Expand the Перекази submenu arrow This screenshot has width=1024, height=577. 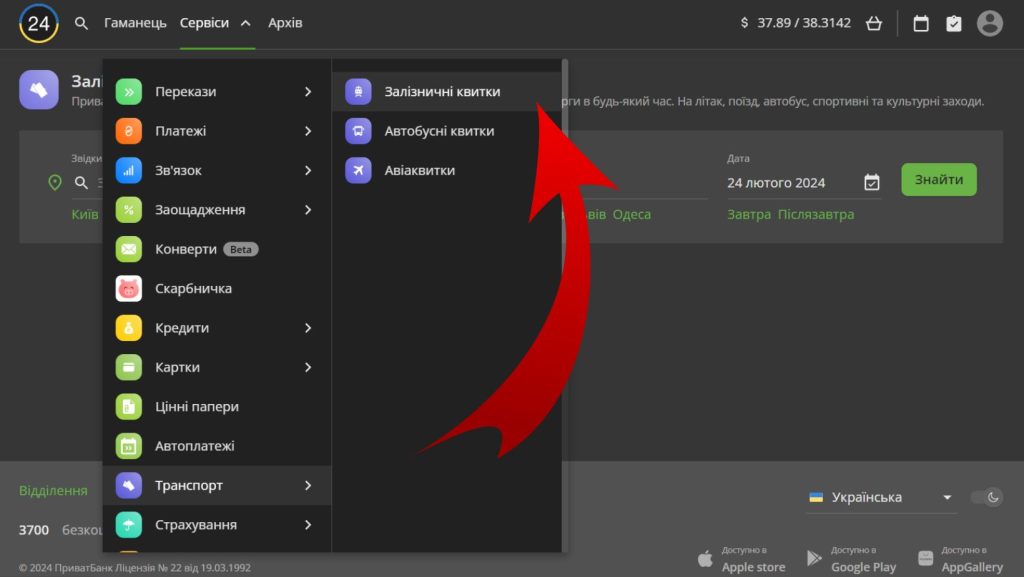[x=308, y=92]
